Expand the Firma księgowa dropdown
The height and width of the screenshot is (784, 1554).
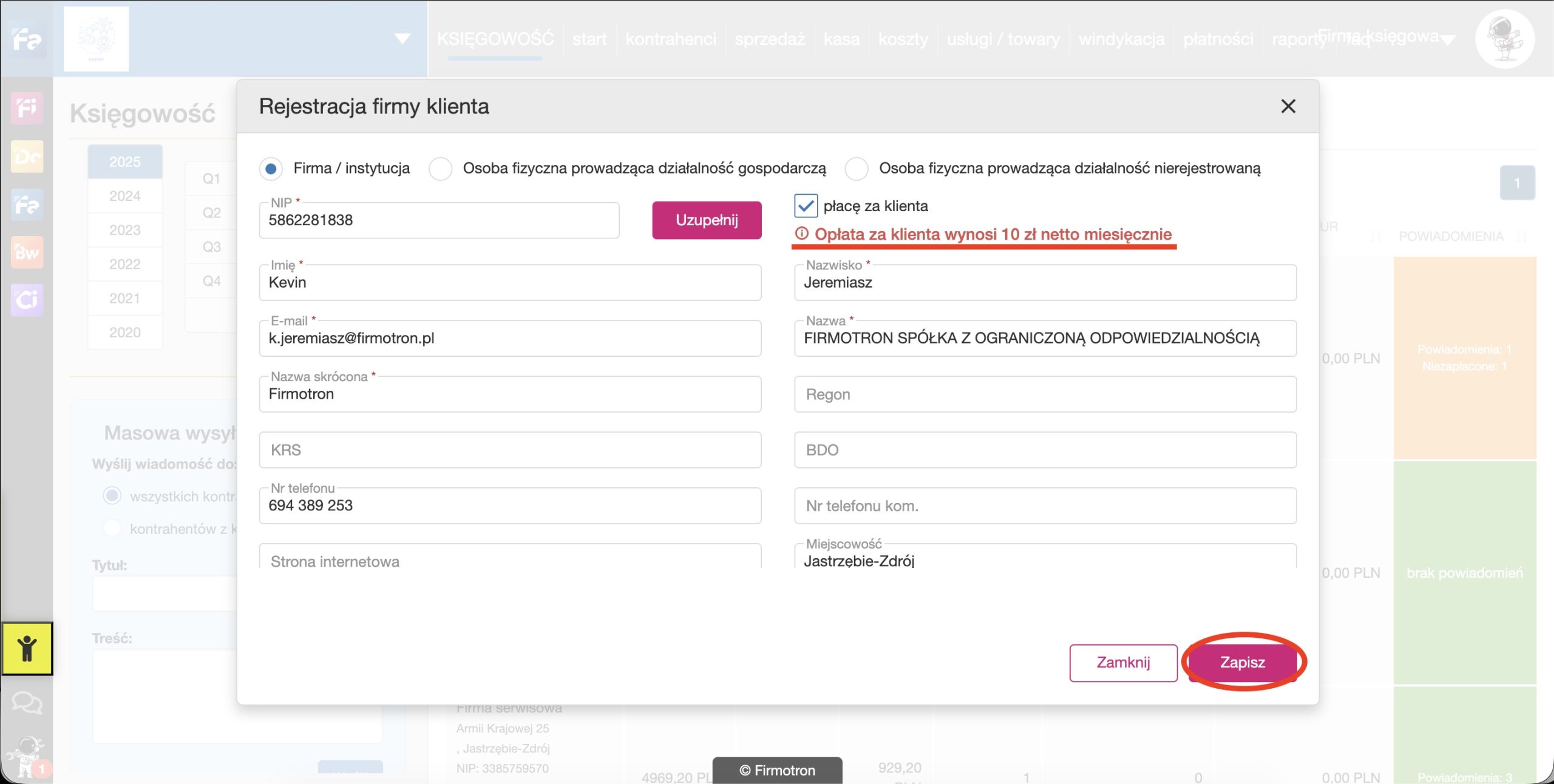coord(1448,40)
